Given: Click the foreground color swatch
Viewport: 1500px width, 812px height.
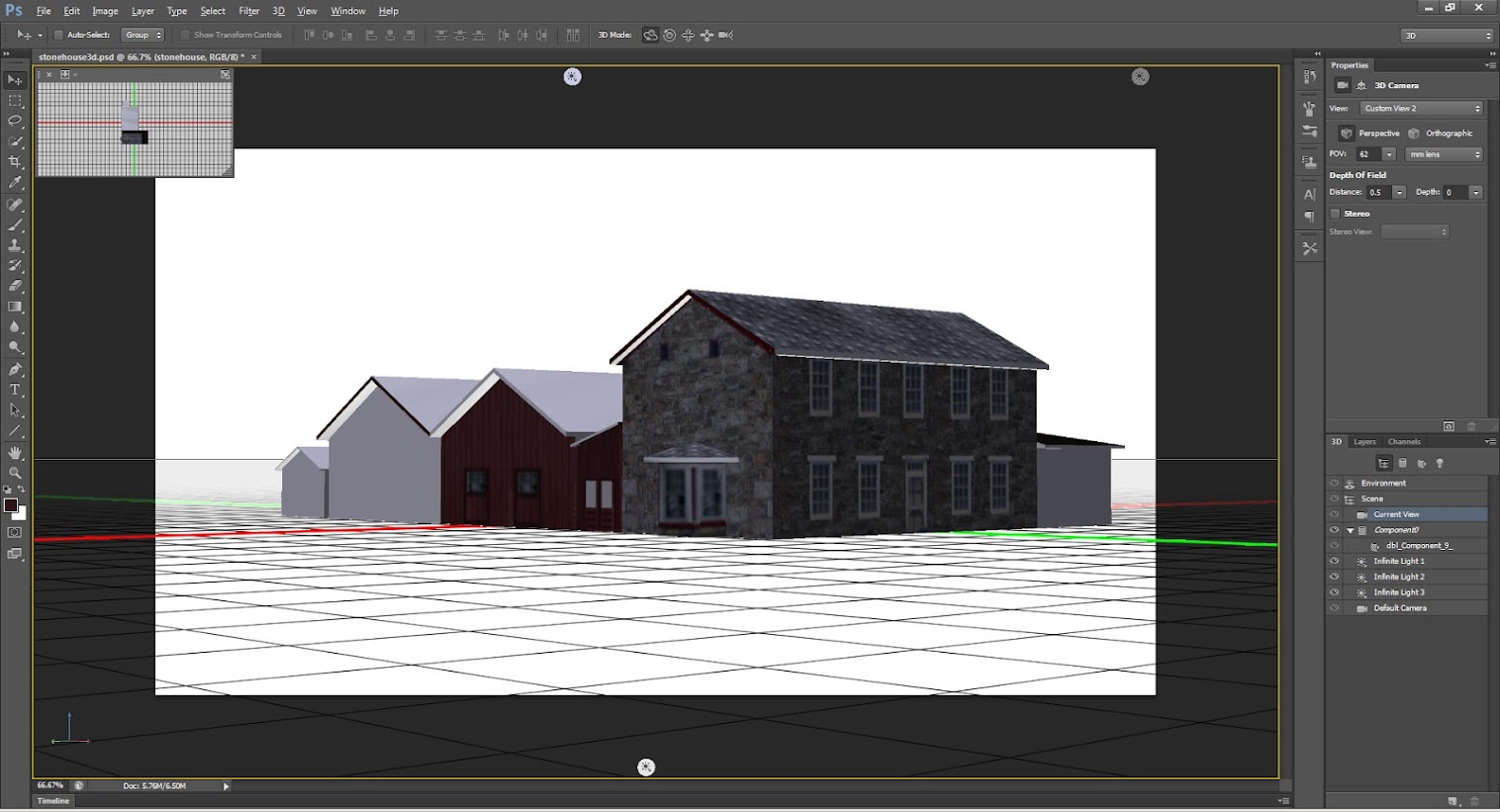Looking at the screenshot, I should click(11, 505).
